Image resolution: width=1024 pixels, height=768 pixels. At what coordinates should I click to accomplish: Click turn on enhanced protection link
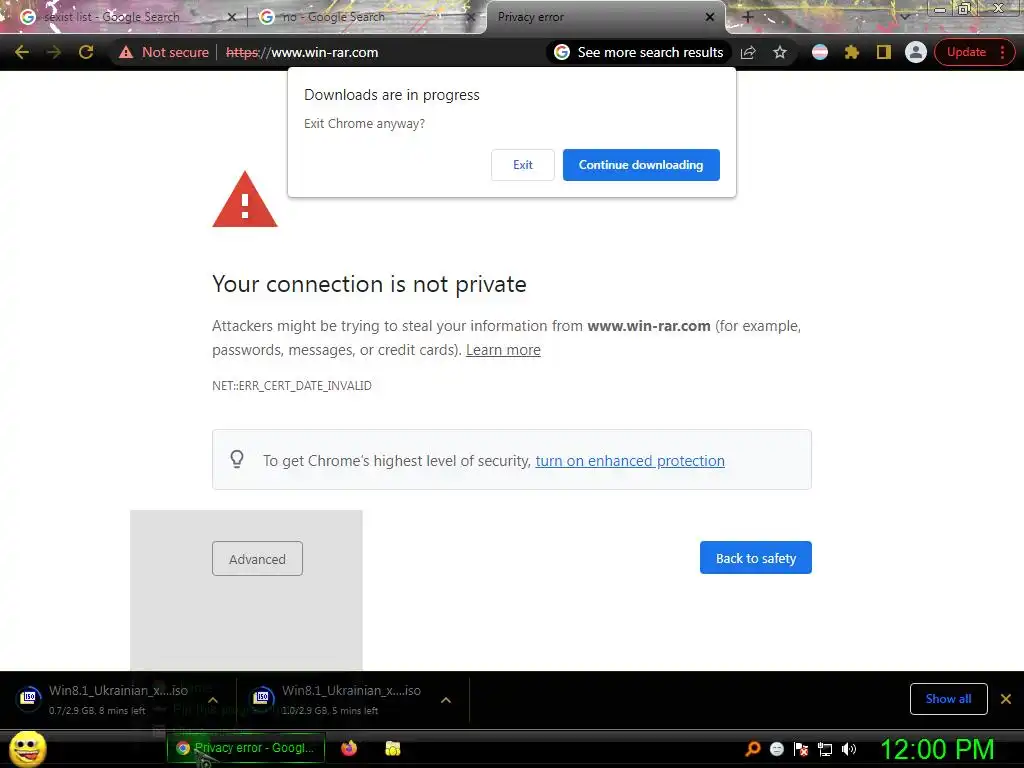click(630, 461)
